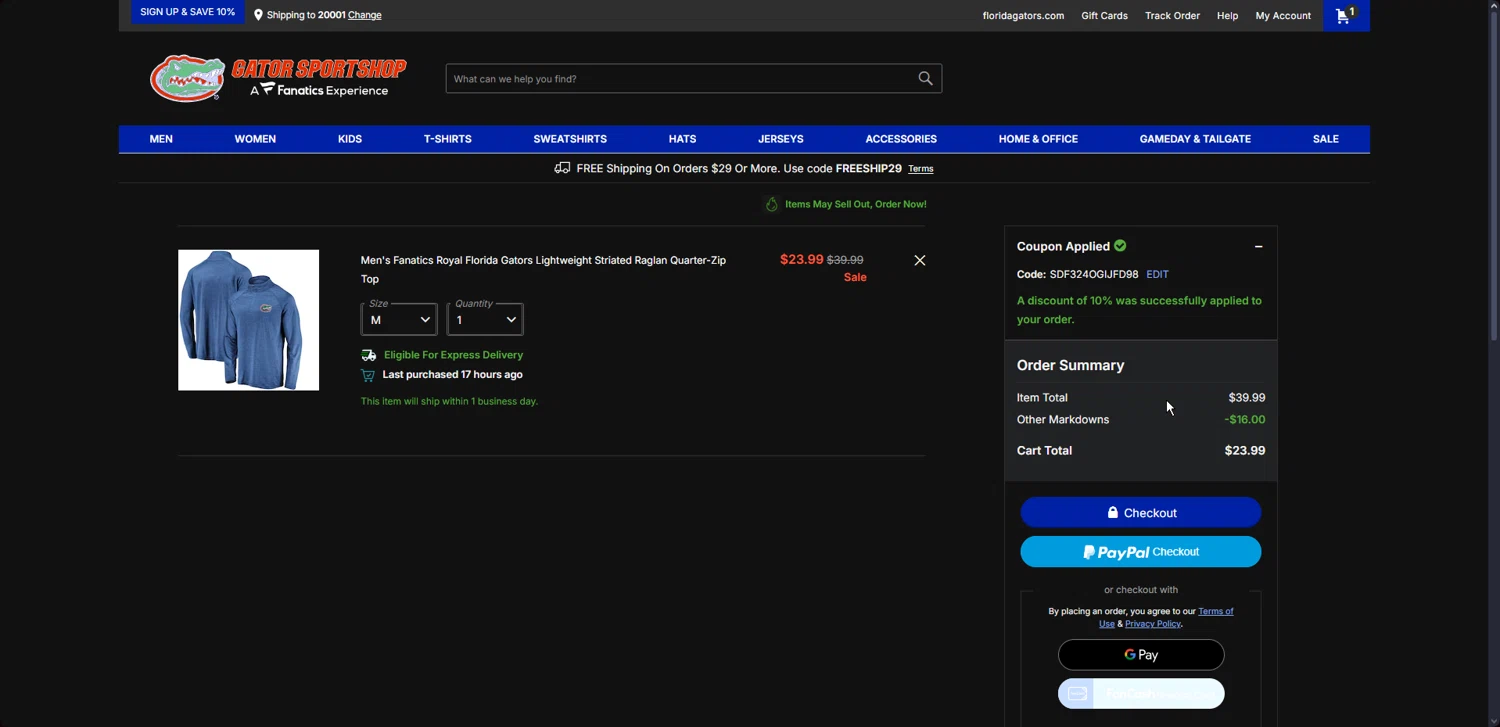
Task: Click Sign Up & Save 10% button
Action: coord(188,12)
